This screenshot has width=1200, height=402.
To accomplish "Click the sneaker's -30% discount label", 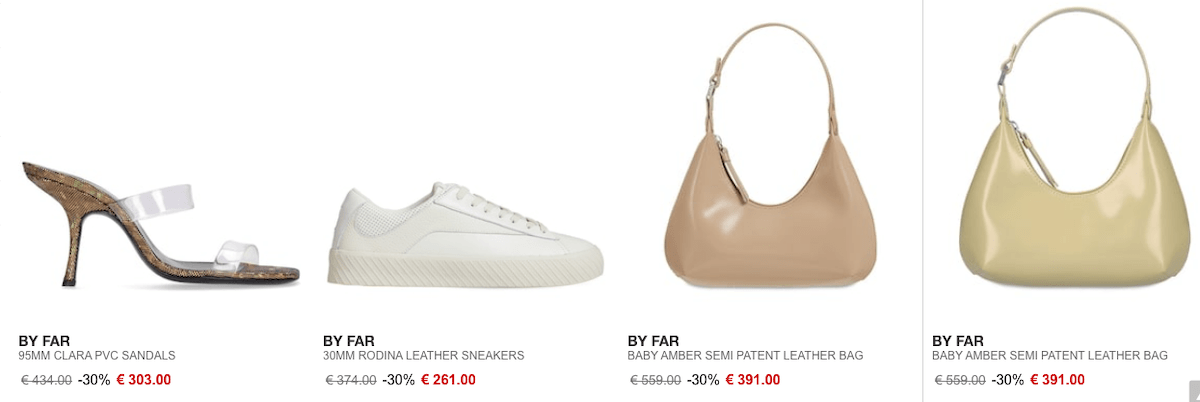I will pyautogui.click(x=398, y=380).
